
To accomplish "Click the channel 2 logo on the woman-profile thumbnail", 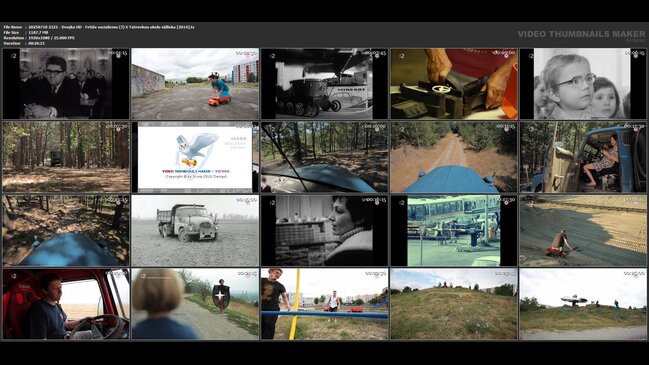I will coord(272,202).
